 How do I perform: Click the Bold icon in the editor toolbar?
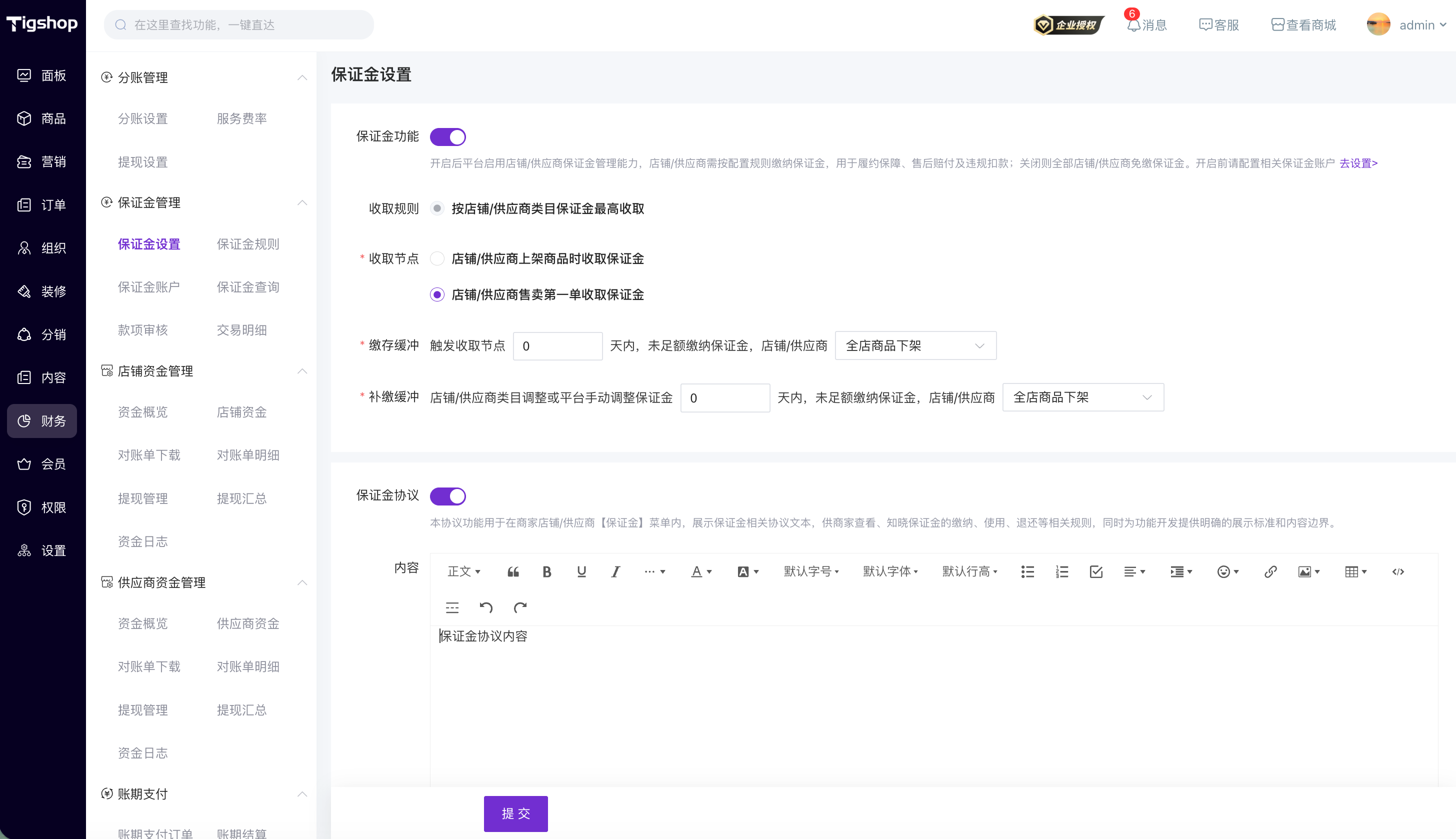[547, 571]
